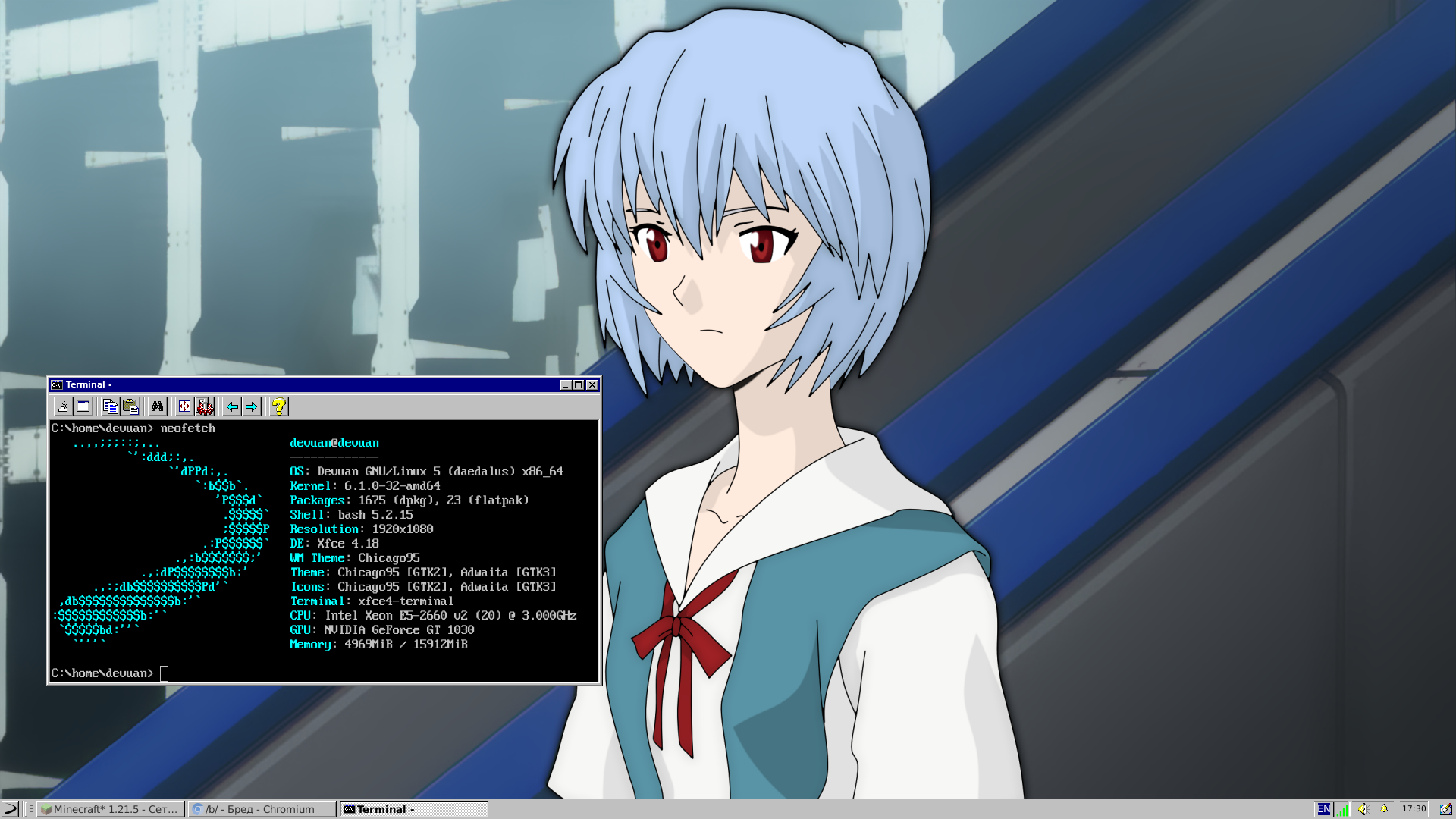Screen dimensions: 1456x819
Task: Open the network signal strength tray icon
Action: point(1342,809)
